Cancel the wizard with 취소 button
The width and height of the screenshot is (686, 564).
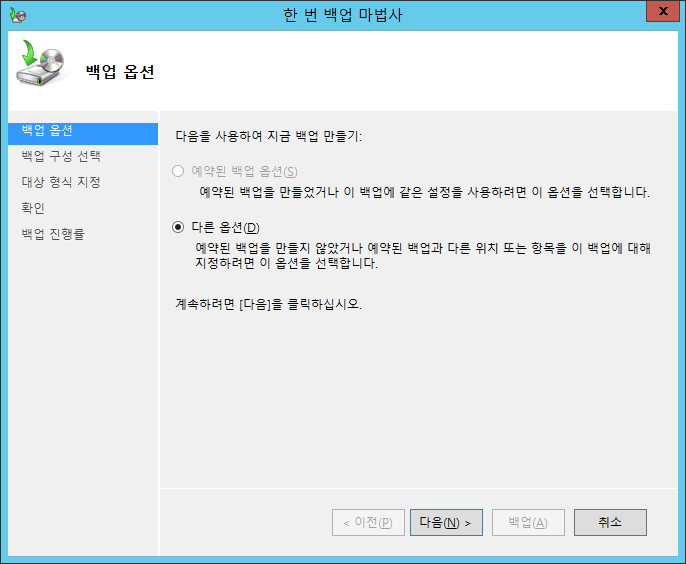coord(610,522)
